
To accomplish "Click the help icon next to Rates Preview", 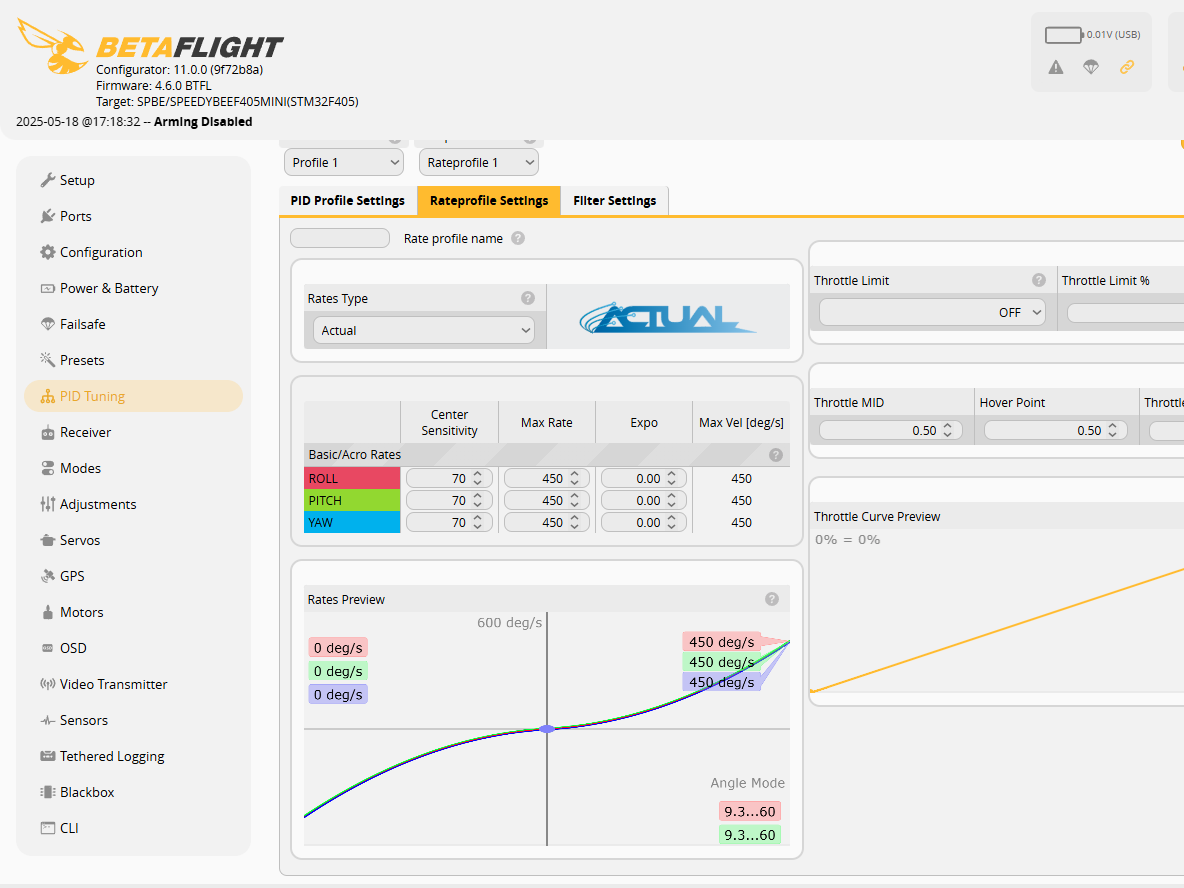I will point(771,598).
